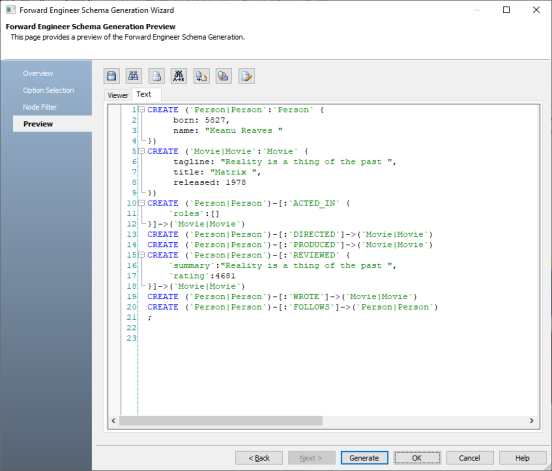Open the Overview page in sidebar
Image resolution: width=552 pixels, height=471 pixels.
coord(38,74)
